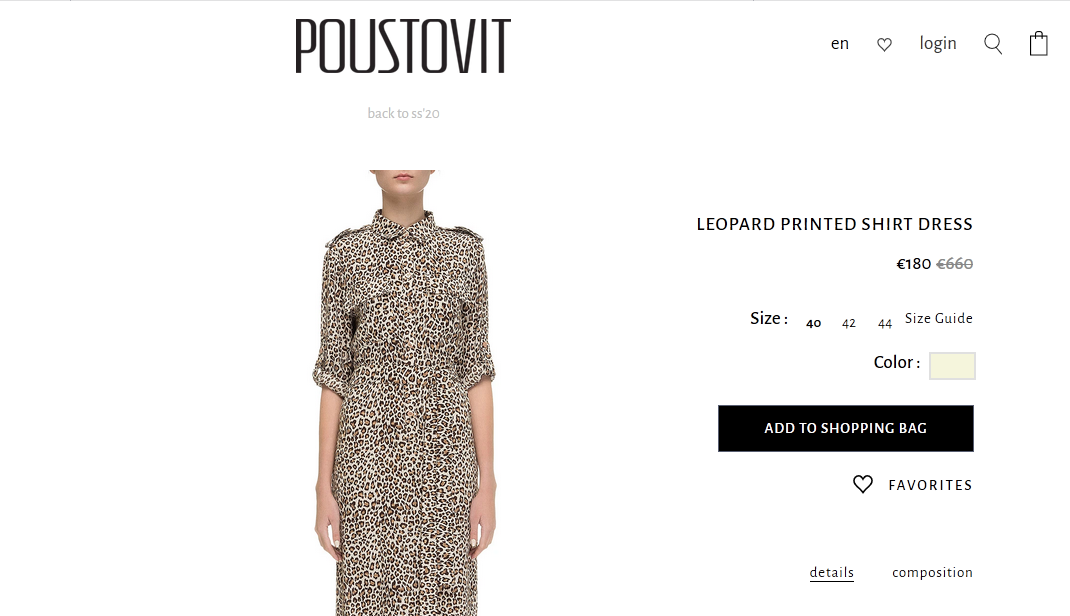
Task: Select size 42
Action: click(849, 323)
